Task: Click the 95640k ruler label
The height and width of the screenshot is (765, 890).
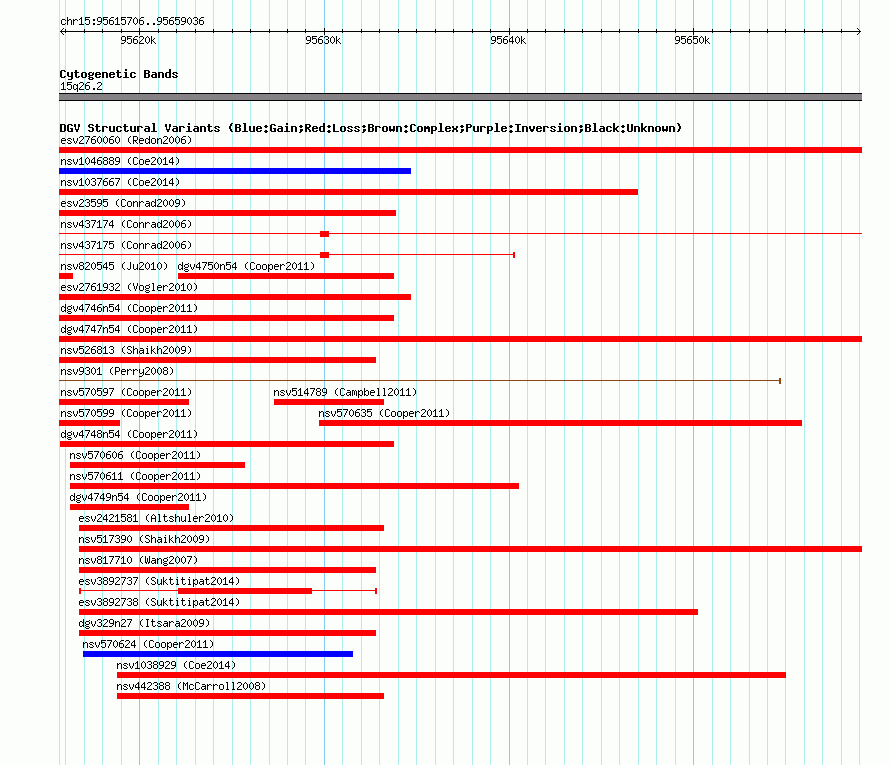Action: pos(508,40)
